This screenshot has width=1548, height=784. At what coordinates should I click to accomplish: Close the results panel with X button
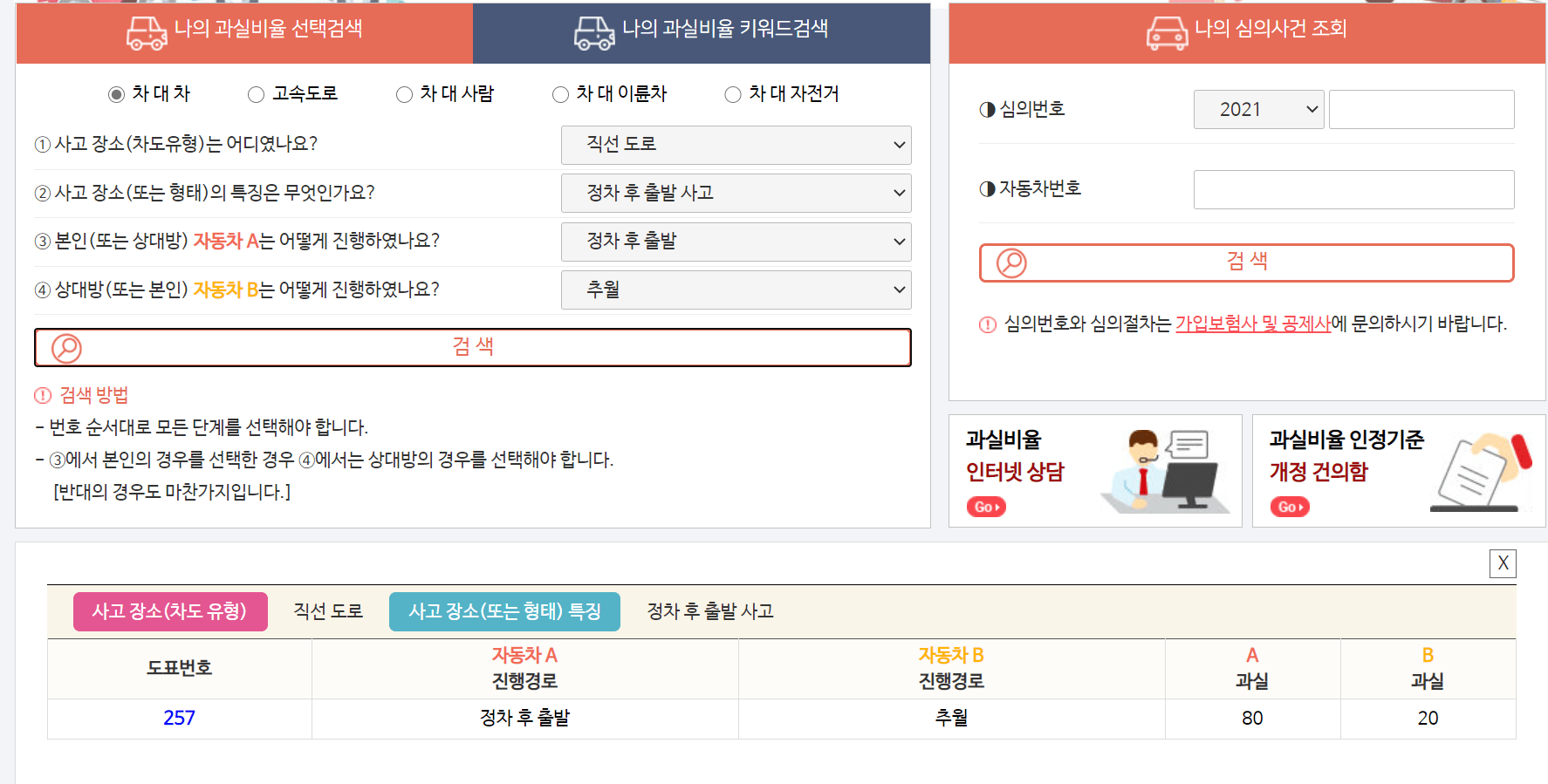tap(1502, 563)
